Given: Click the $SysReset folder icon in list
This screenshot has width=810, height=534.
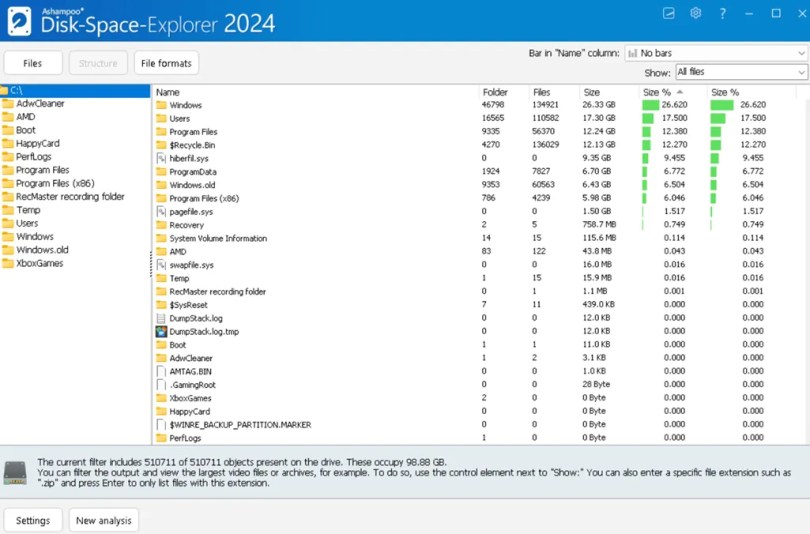Looking at the screenshot, I should click(x=161, y=305).
